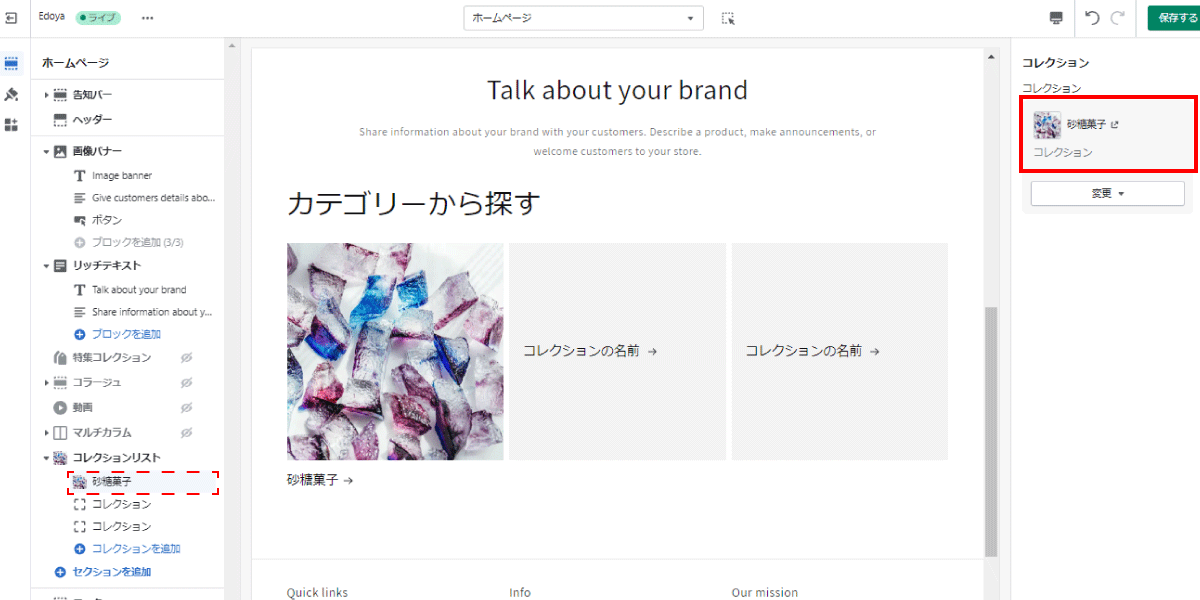
Task: Activate the inspector selection tool icon
Action: pyautogui.click(x=728, y=18)
